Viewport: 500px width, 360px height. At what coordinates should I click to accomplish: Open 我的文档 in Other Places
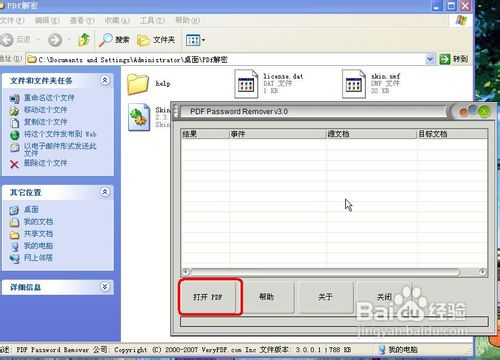pyautogui.click(x=38, y=222)
